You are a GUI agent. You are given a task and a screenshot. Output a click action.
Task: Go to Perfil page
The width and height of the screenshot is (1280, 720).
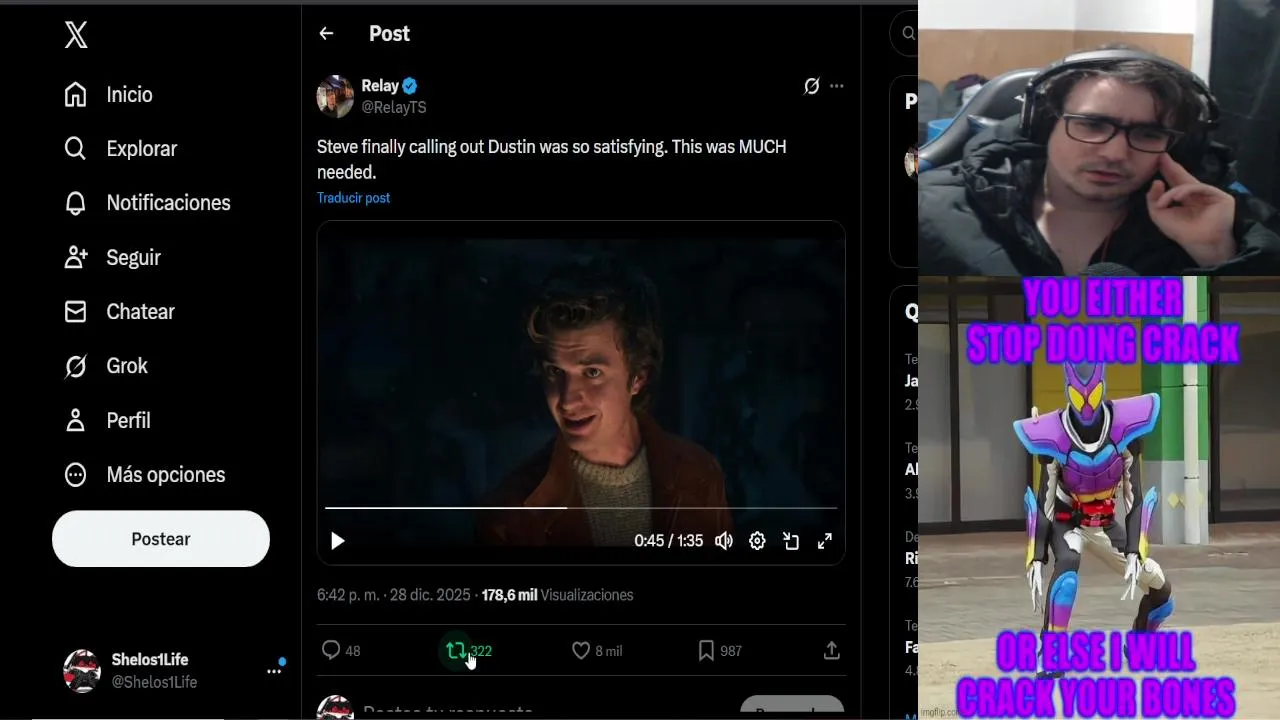coord(107,421)
